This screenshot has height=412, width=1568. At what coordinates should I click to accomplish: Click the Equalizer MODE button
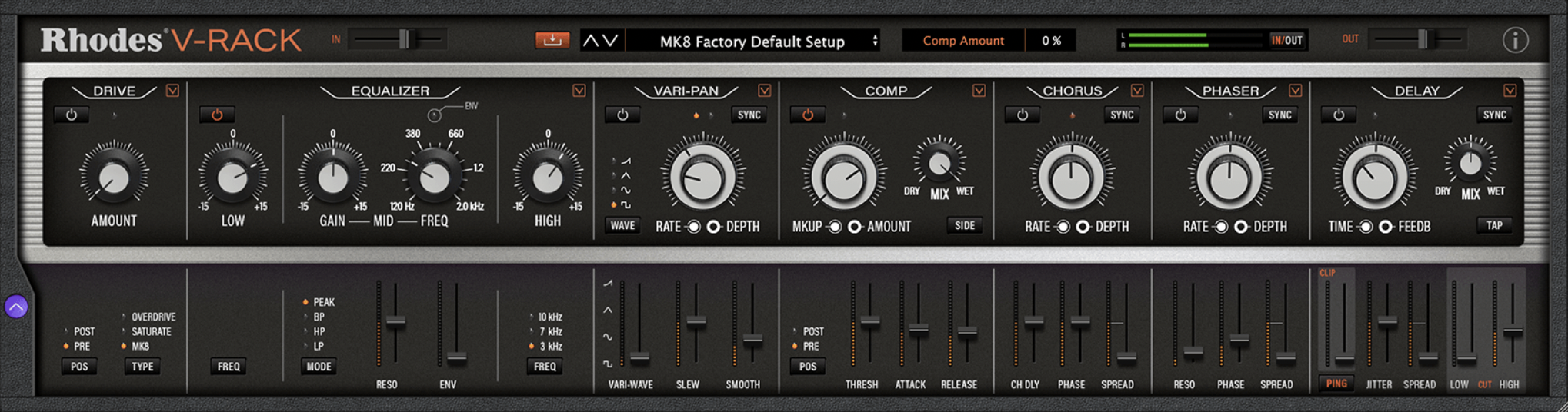(319, 367)
